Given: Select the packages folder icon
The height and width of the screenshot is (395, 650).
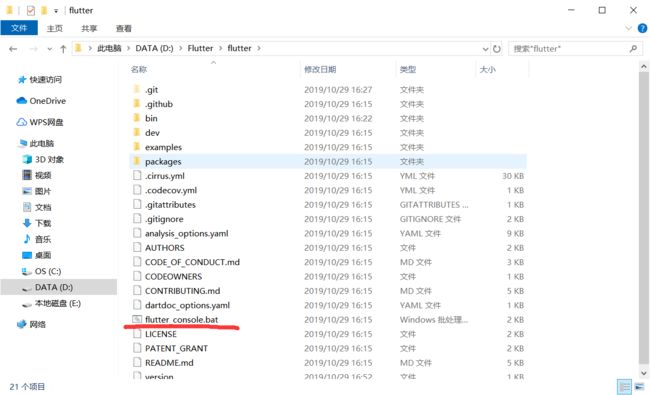Looking at the screenshot, I should pos(137,161).
